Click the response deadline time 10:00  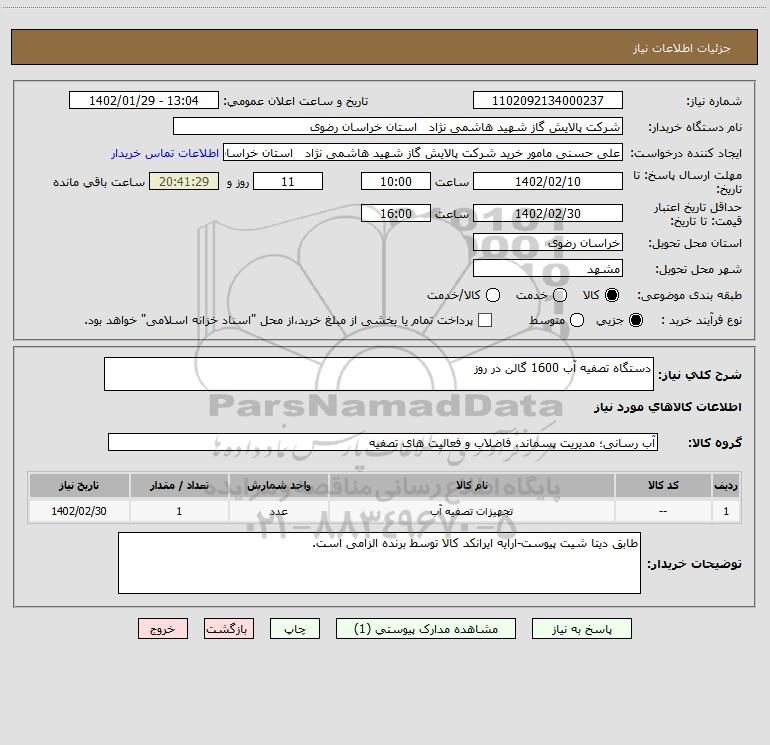[396, 182]
